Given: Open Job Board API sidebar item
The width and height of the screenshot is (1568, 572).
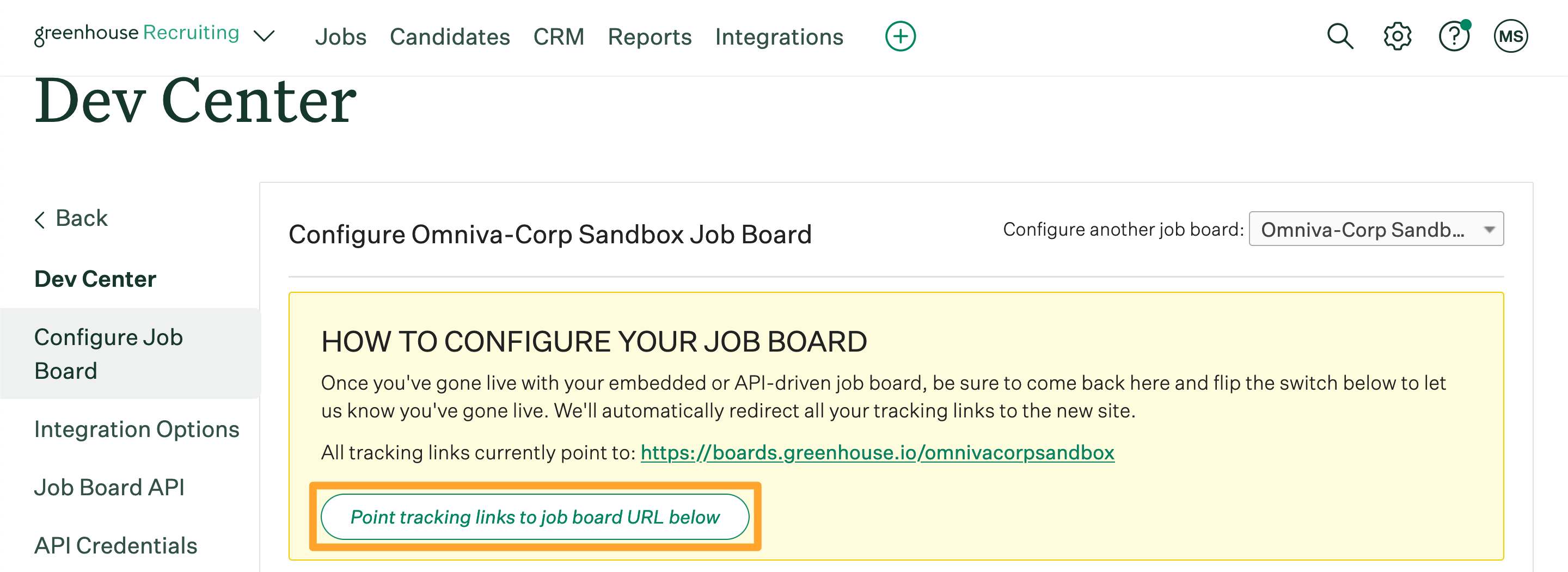Looking at the screenshot, I should [x=109, y=488].
